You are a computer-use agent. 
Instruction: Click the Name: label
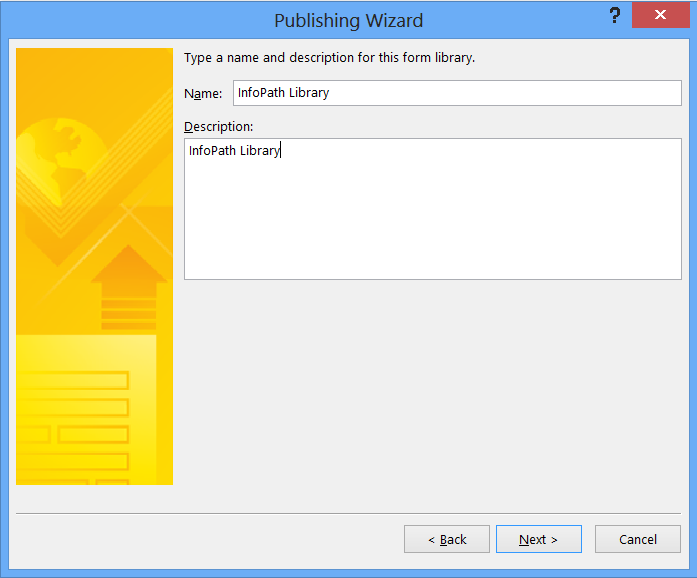click(203, 94)
